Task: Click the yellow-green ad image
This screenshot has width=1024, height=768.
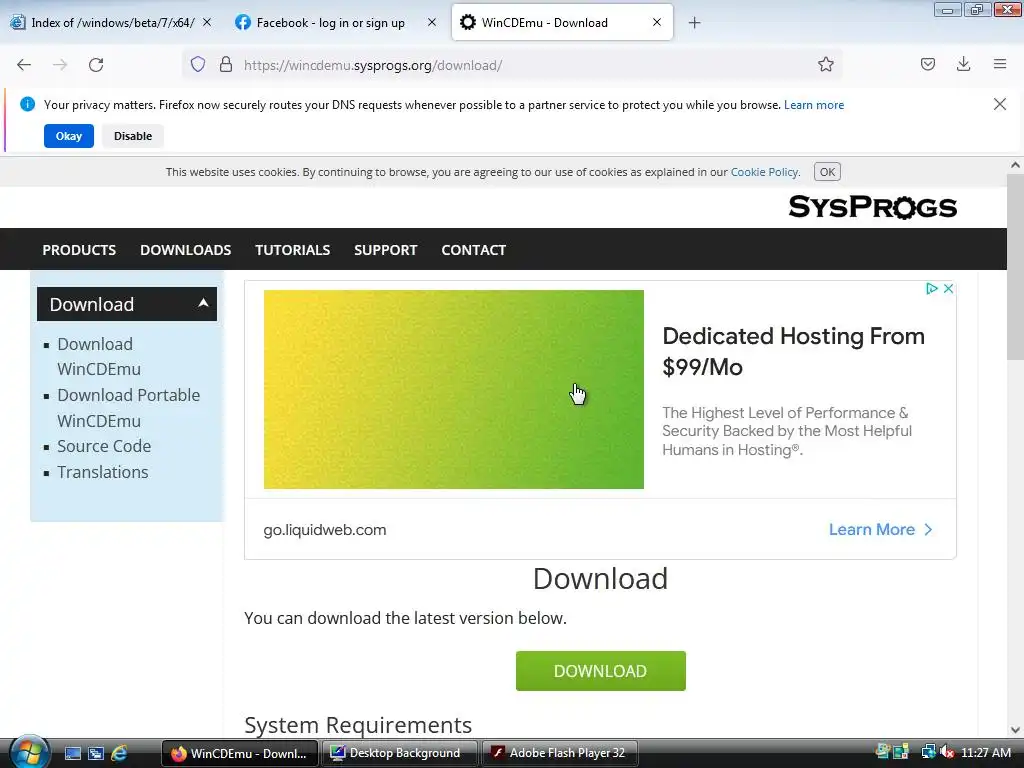Action: 453,389
